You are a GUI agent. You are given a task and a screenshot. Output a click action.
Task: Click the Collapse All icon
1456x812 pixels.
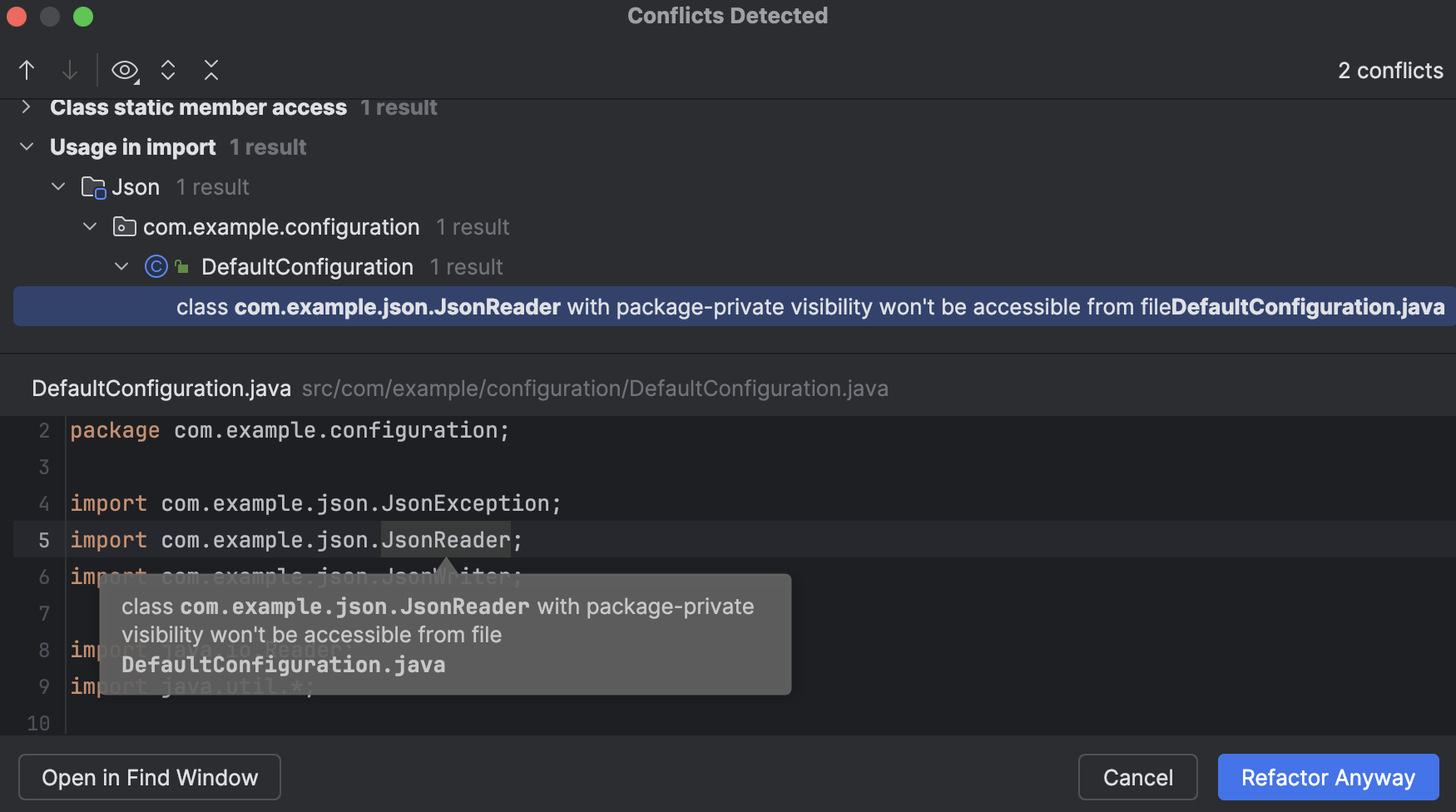[211, 70]
